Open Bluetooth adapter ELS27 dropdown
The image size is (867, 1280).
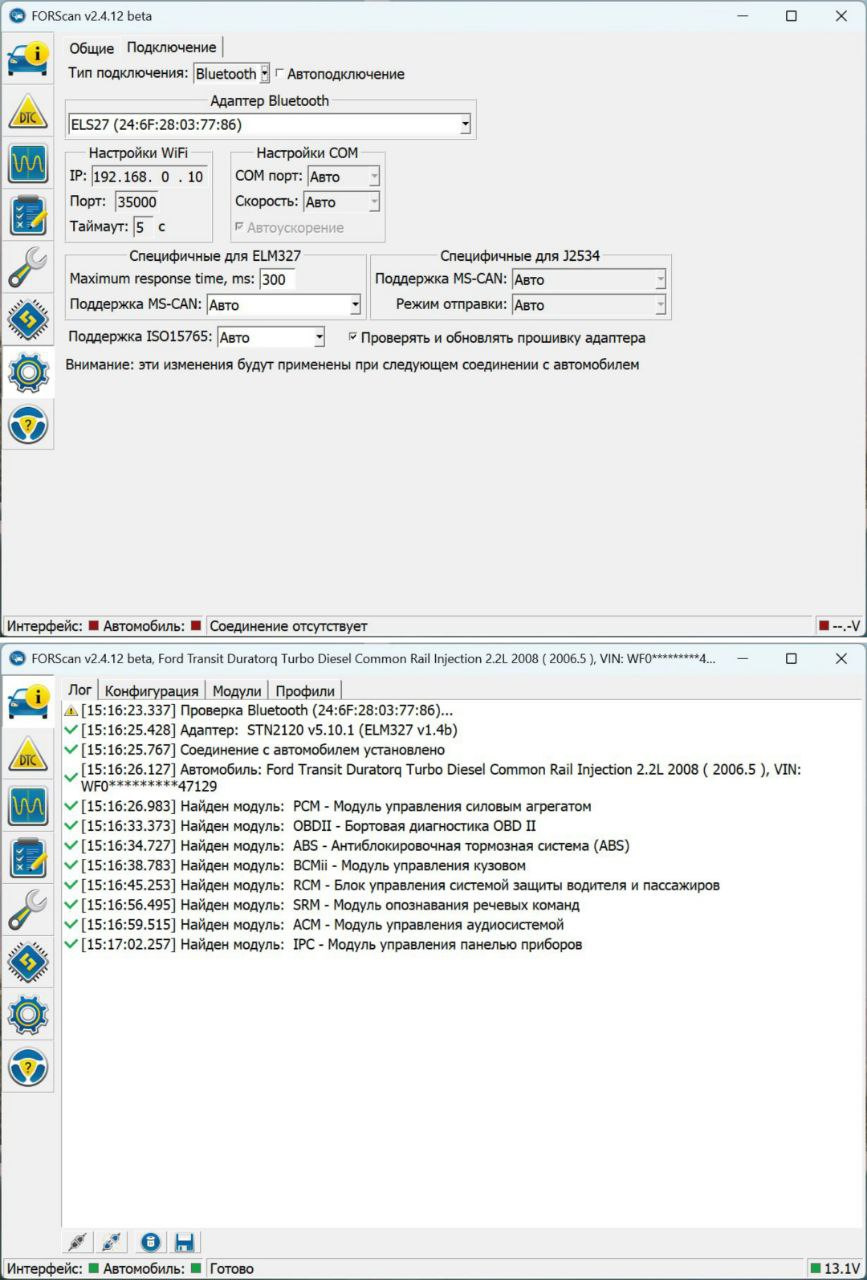tap(270, 125)
